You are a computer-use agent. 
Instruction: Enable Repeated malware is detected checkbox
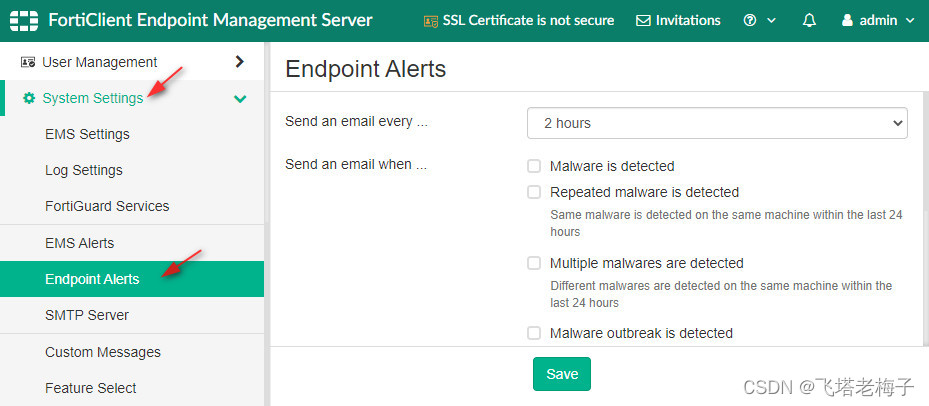point(534,192)
